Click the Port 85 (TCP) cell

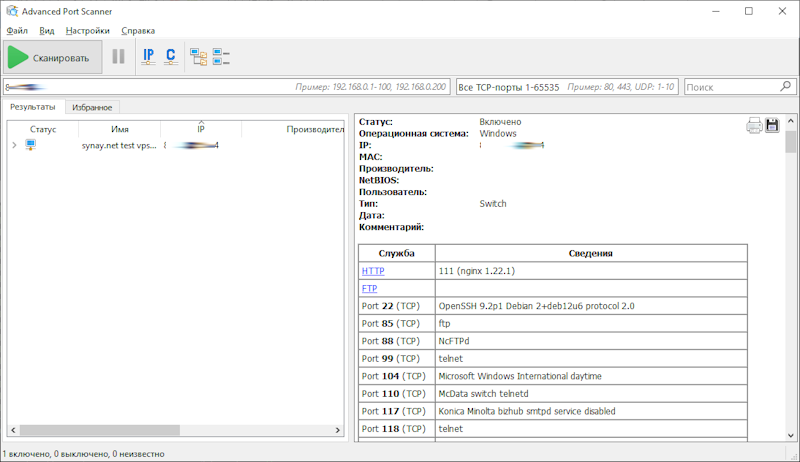pyautogui.click(x=396, y=323)
